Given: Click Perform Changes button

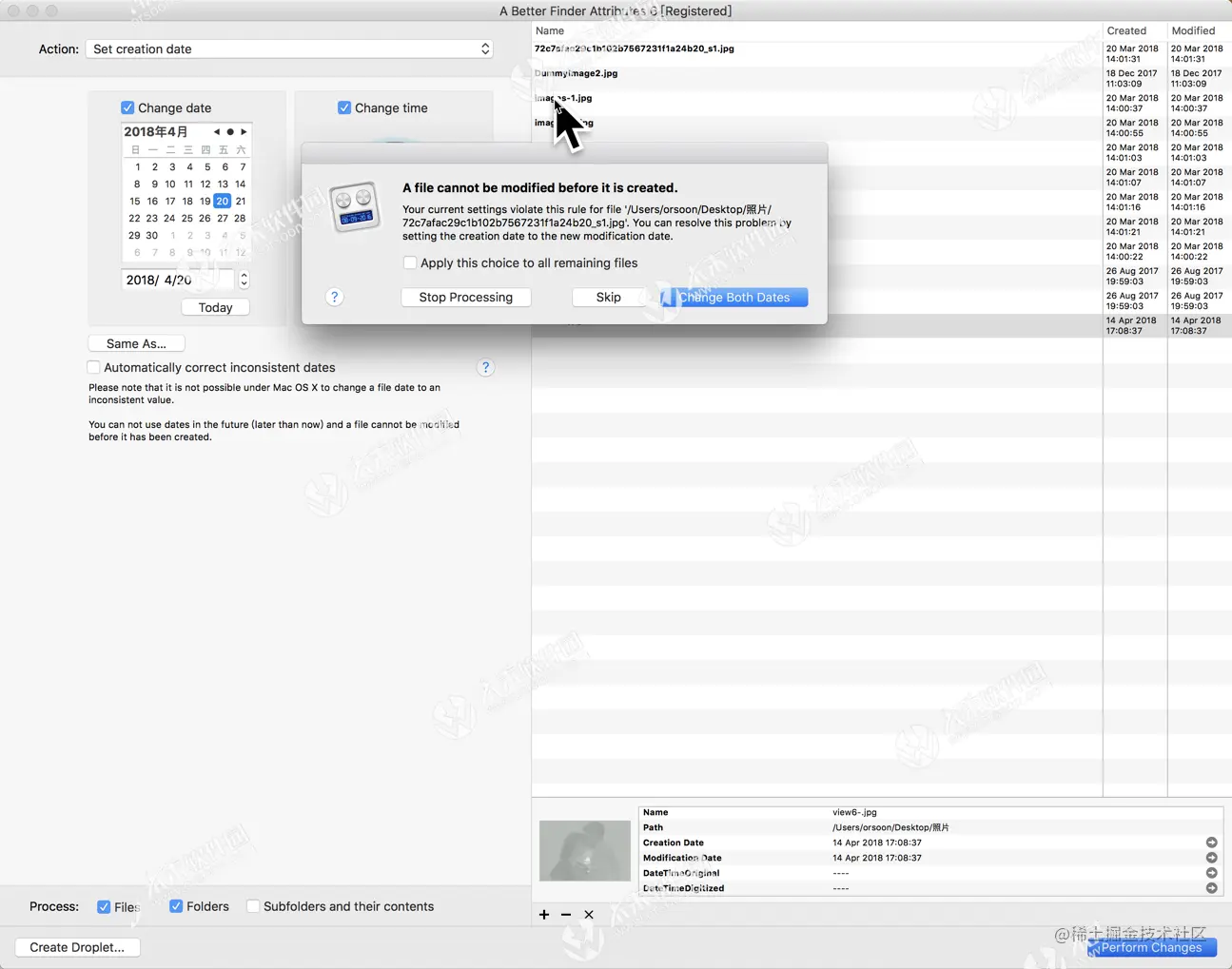Looking at the screenshot, I should pos(1152,947).
